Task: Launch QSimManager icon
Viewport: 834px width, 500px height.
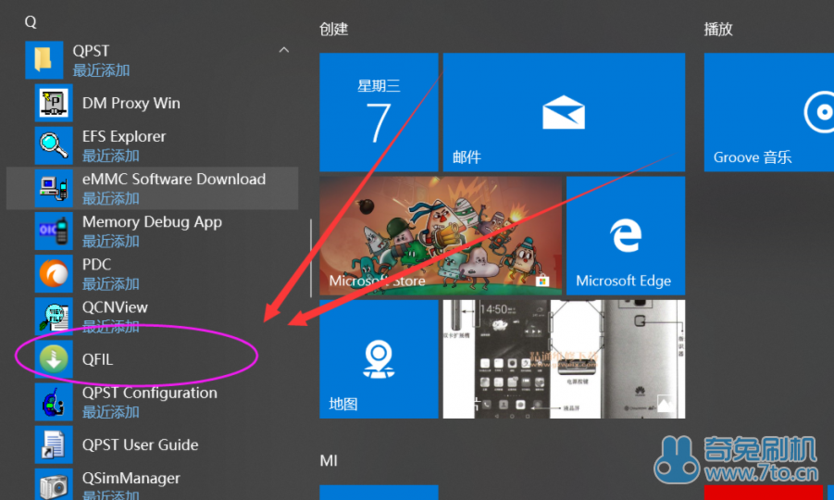Action: click(x=54, y=484)
